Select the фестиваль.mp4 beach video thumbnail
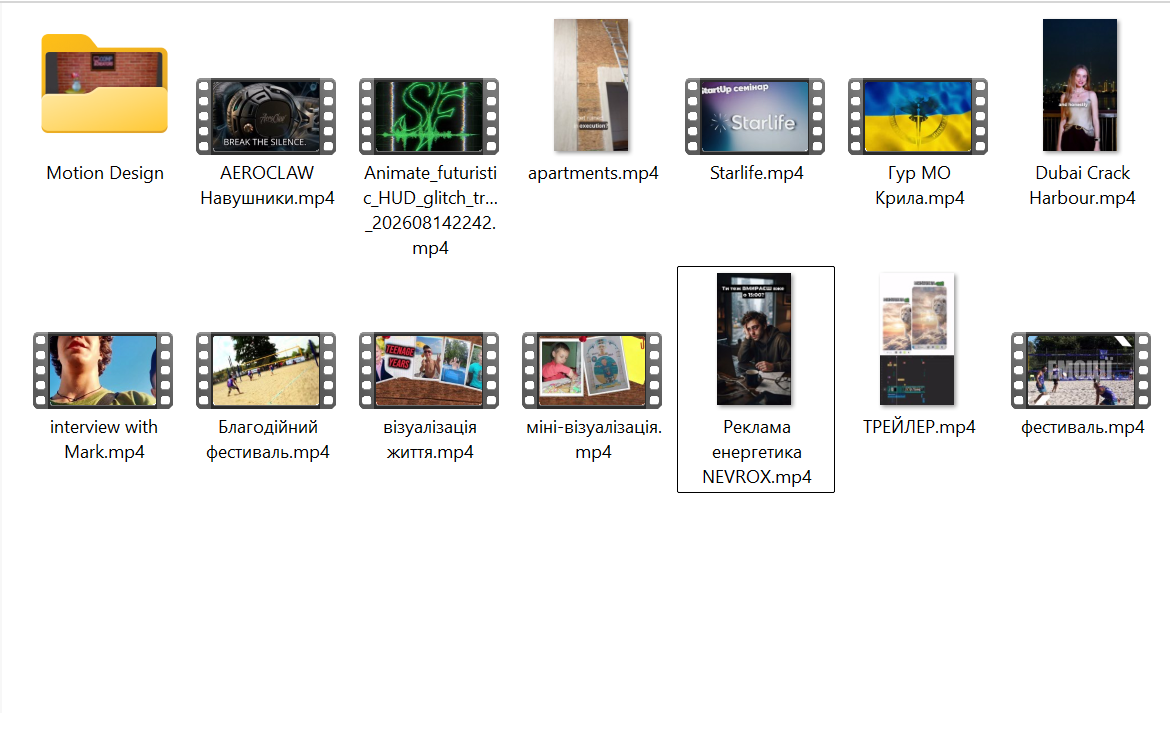 pyautogui.click(x=1081, y=370)
